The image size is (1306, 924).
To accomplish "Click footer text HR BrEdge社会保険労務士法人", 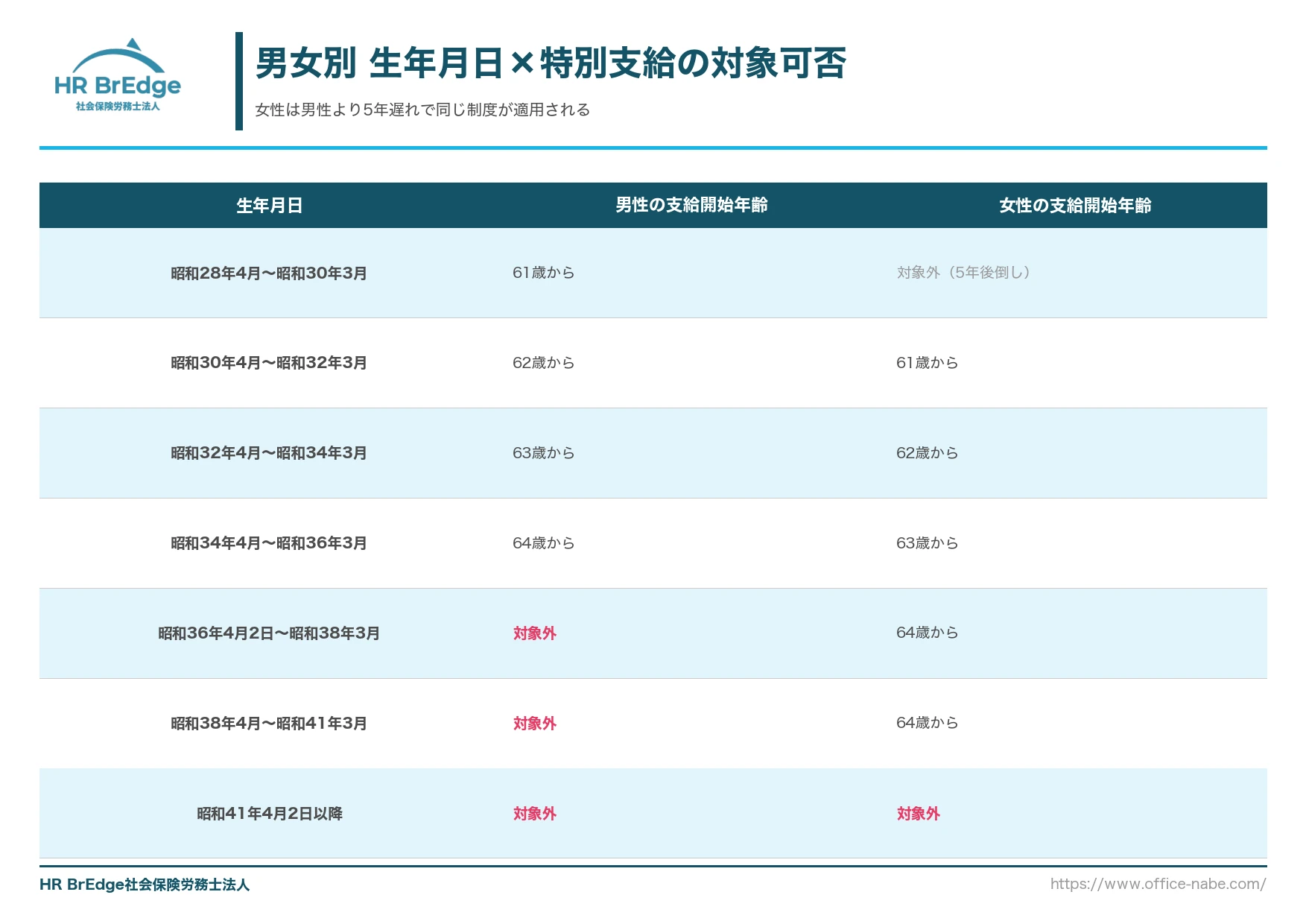I will 145,885.
